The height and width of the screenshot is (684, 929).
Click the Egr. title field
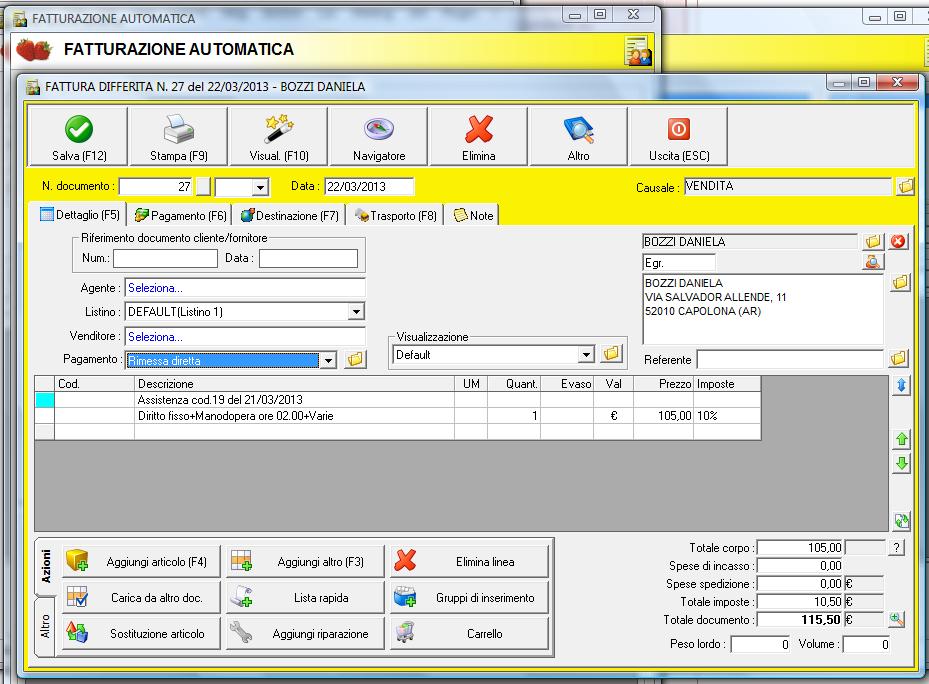coord(679,263)
